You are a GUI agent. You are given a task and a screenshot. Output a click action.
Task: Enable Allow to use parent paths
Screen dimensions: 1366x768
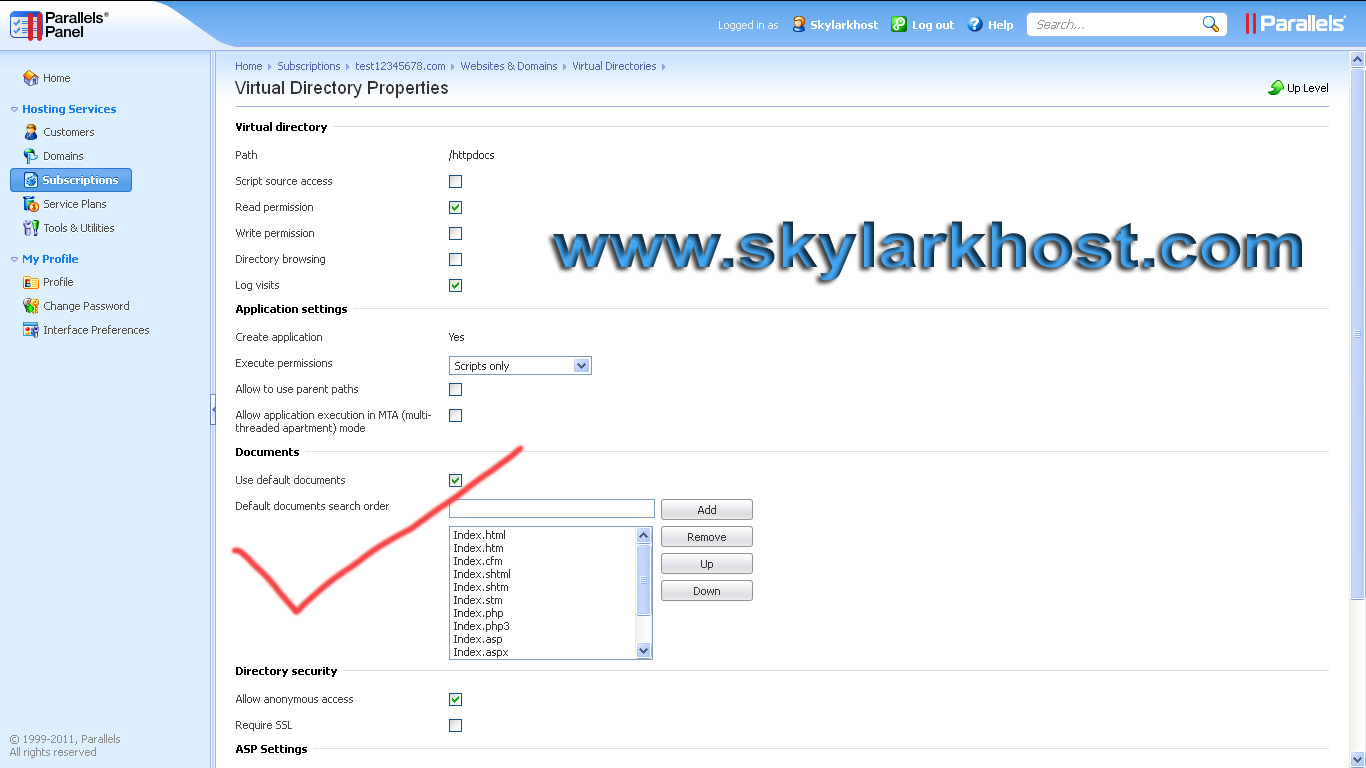point(455,389)
